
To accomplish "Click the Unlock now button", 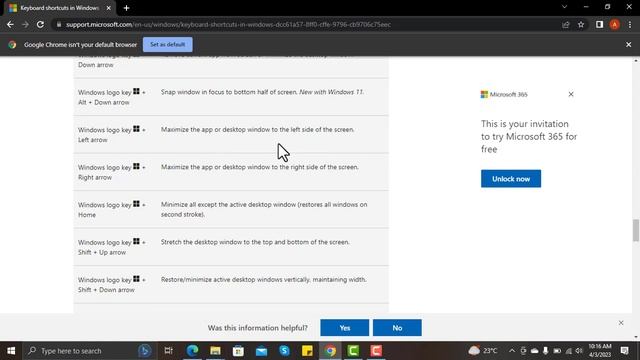I will (511, 179).
